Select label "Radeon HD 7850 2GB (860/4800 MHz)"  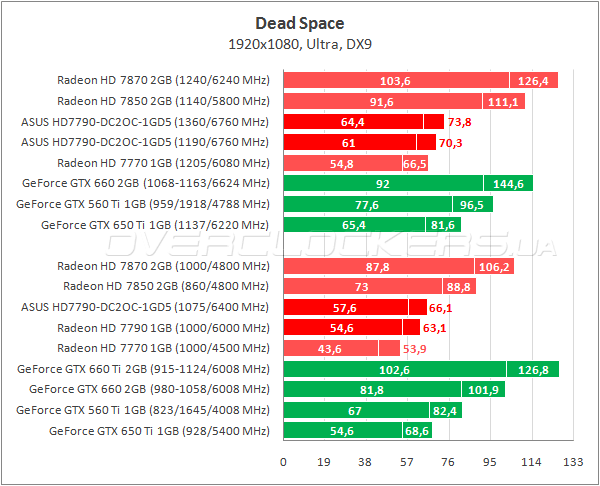(166, 286)
